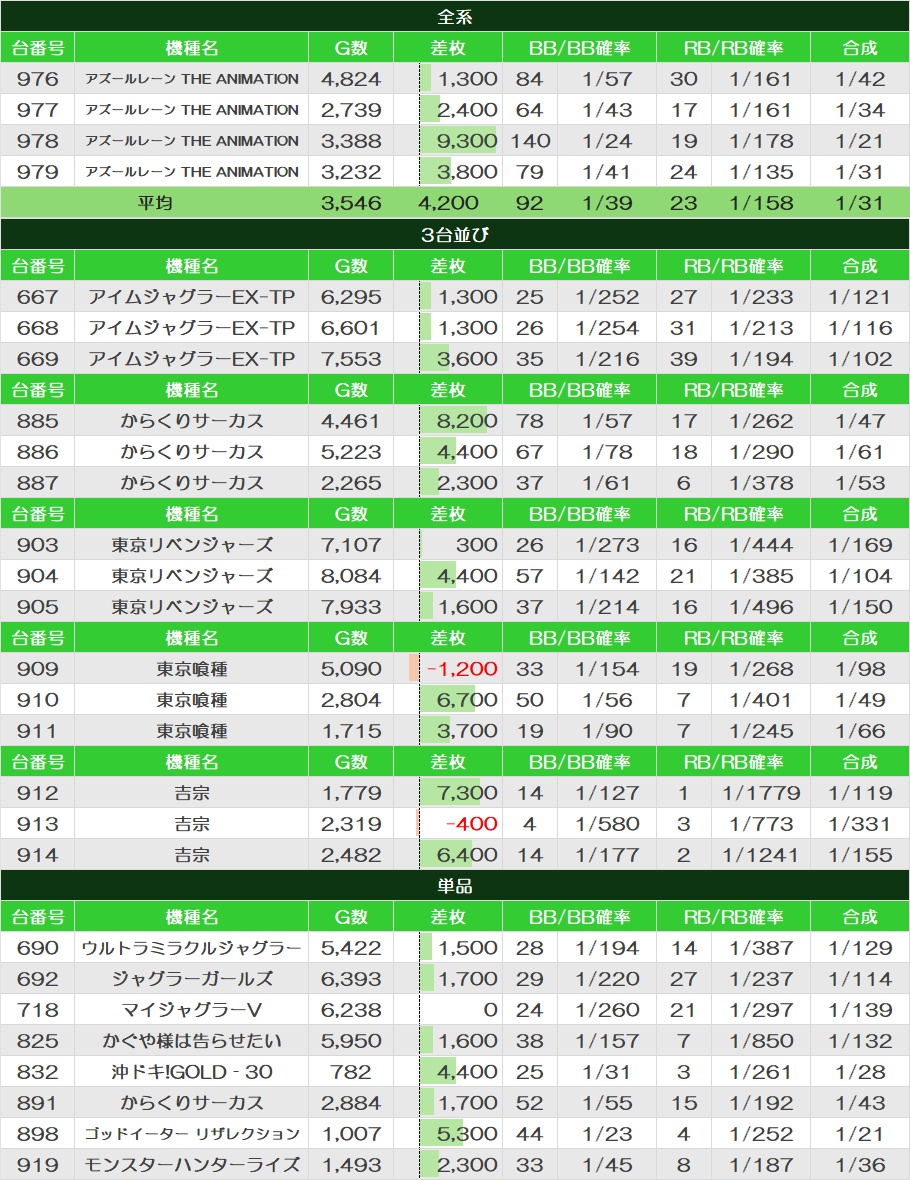Click the 合成 header in the 全系 table
Viewport: 910px width, 1180px height.
860,47
